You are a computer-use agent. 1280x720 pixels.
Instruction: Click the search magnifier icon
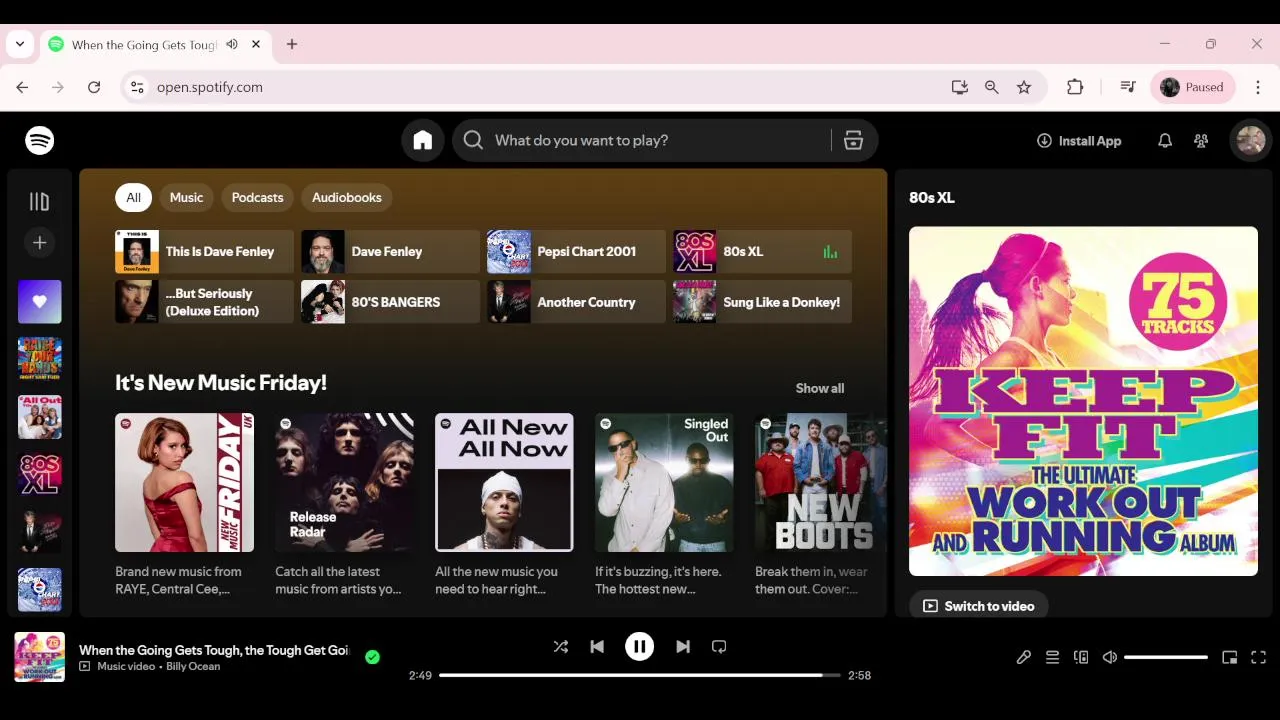pyautogui.click(x=474, y=141)
